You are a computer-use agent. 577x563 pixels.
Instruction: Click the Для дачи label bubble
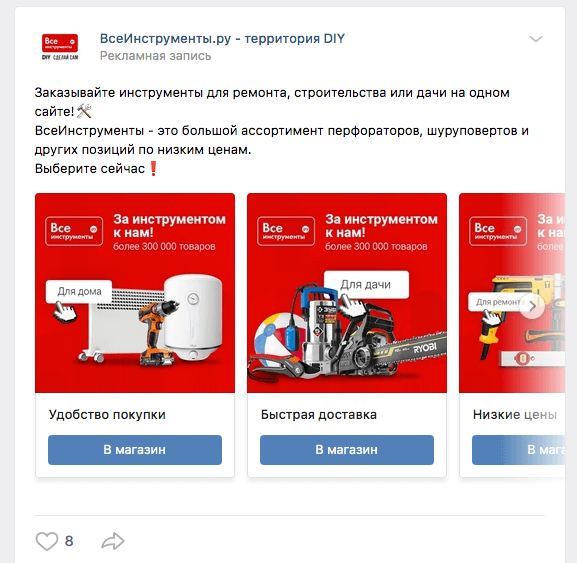366,284
